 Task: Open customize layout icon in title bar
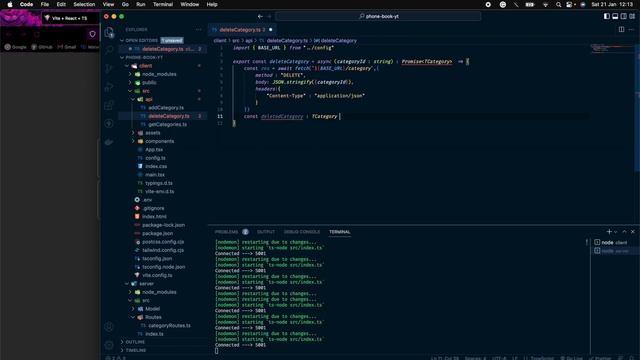tap(632, 16)
